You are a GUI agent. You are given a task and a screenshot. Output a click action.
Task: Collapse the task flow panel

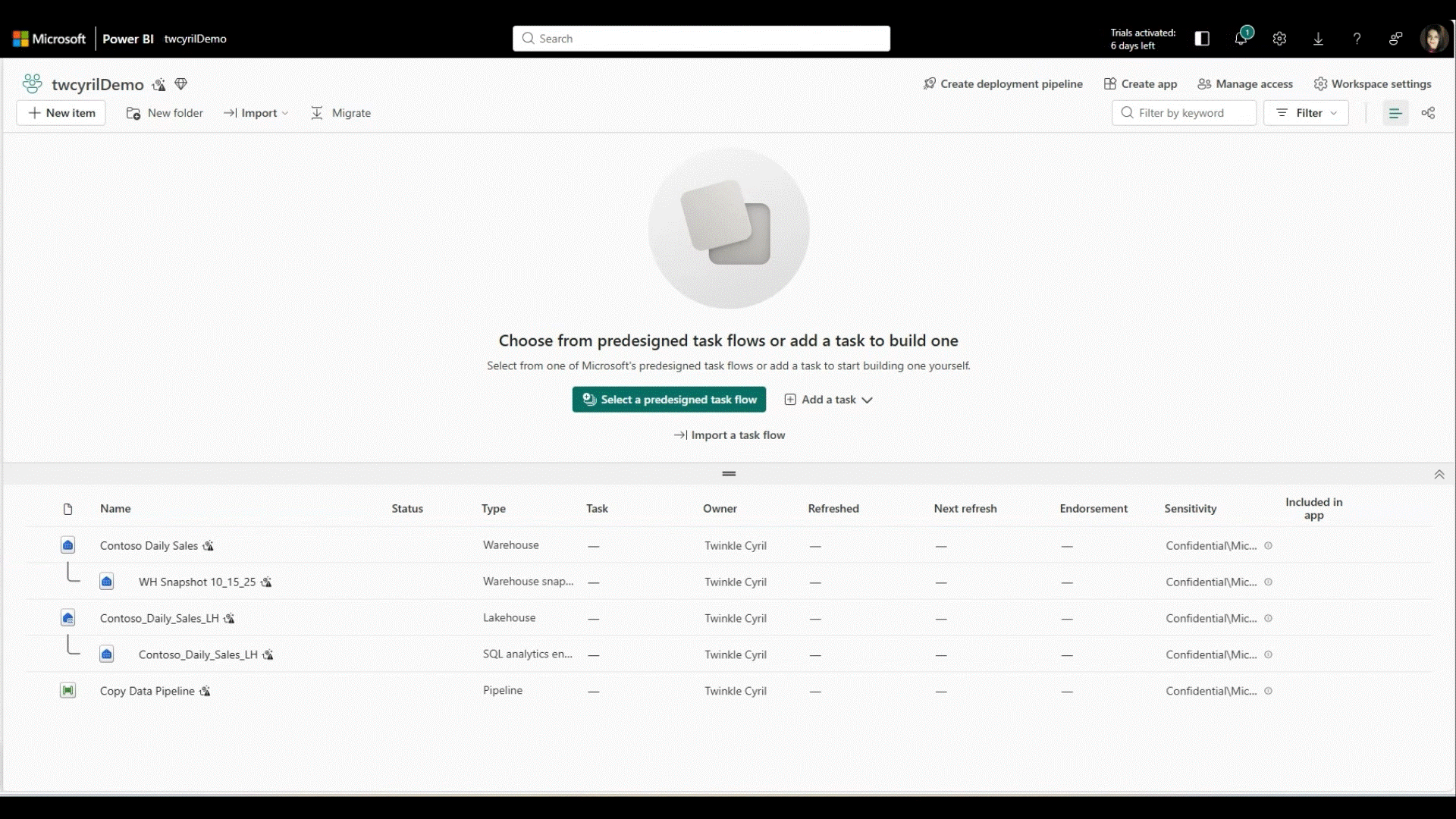[x=1439, y=474]
